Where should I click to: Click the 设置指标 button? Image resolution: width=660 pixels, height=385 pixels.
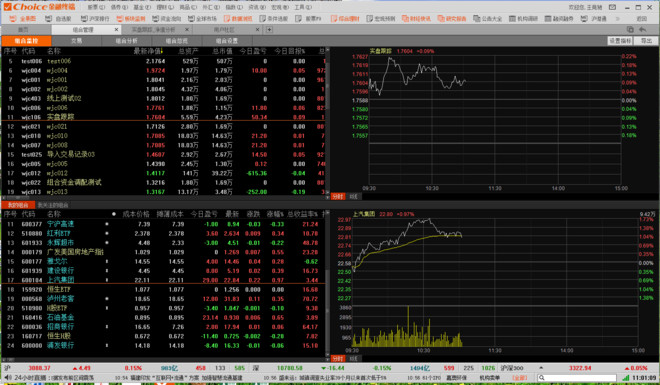click(x=620, y=41)
